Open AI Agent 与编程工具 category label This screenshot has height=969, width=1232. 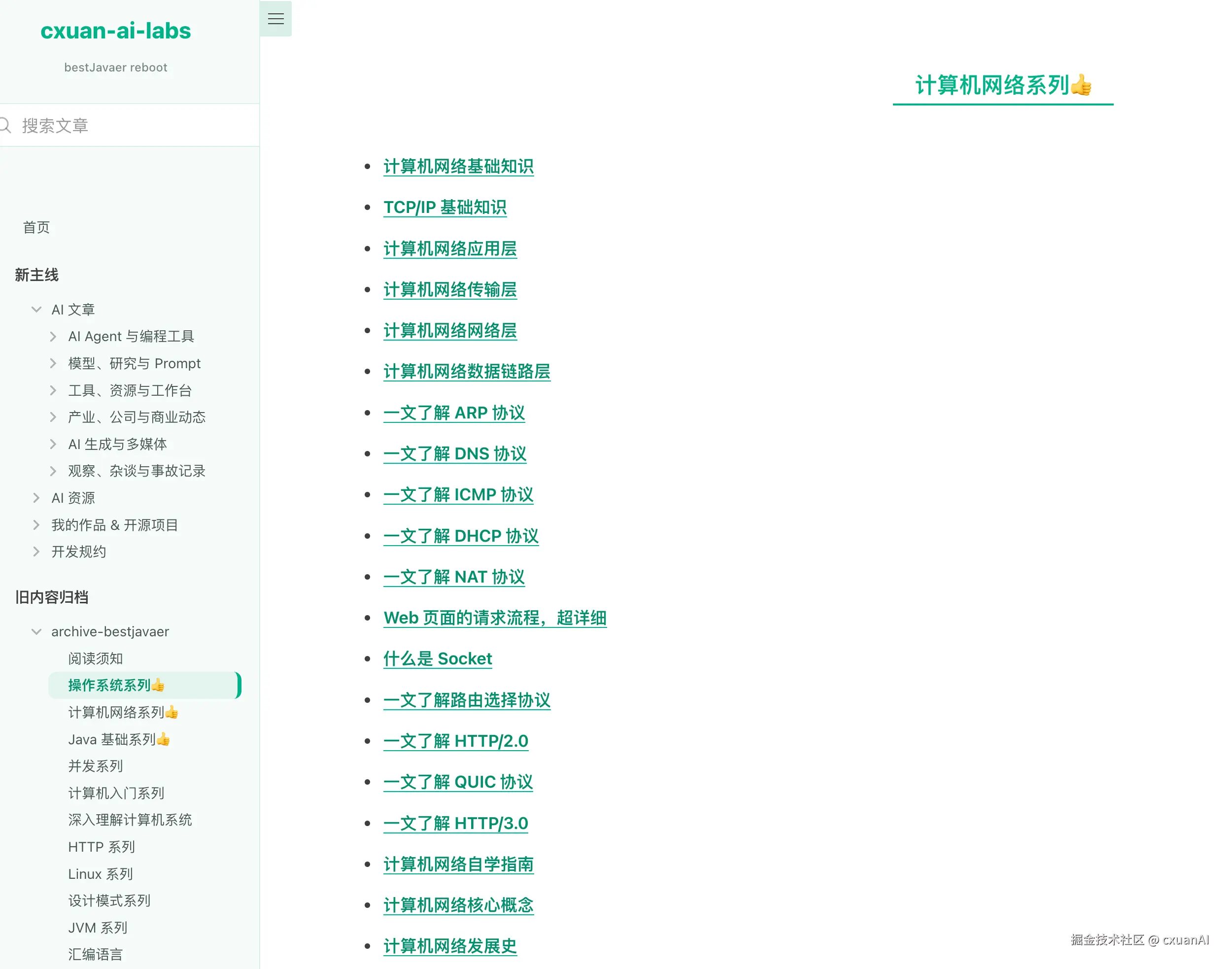[x=131, y=337]
